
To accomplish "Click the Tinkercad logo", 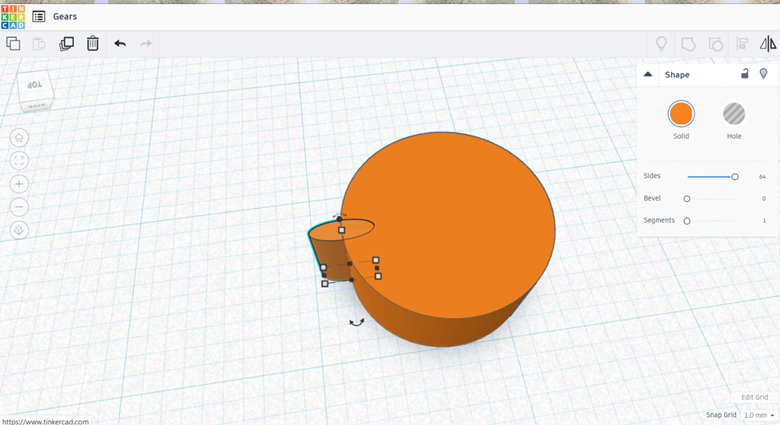I will 13,16.
